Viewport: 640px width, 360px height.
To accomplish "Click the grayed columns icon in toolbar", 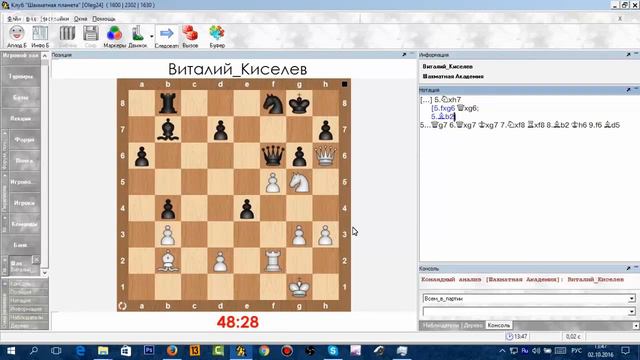I will [x=67, y=33].
